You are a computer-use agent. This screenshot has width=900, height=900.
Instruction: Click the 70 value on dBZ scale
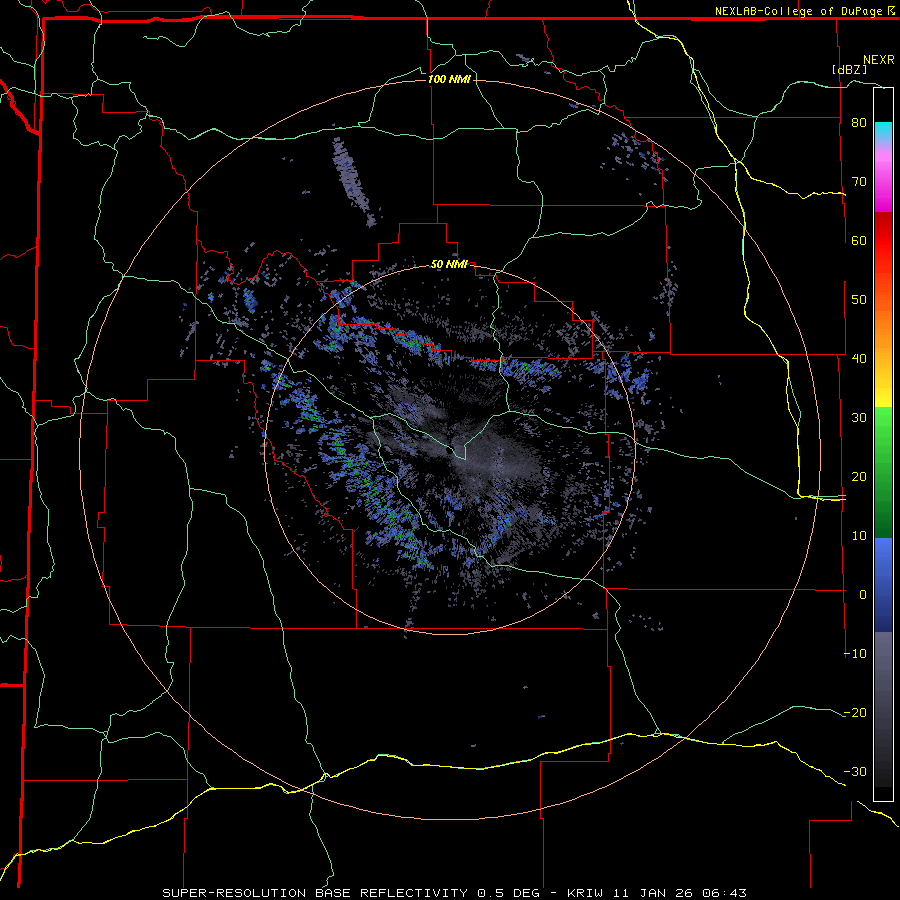click(x=859, y=182)
